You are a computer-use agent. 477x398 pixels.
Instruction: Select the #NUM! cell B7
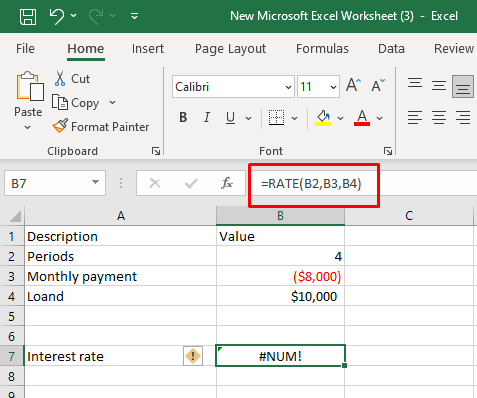click(280, 356)
